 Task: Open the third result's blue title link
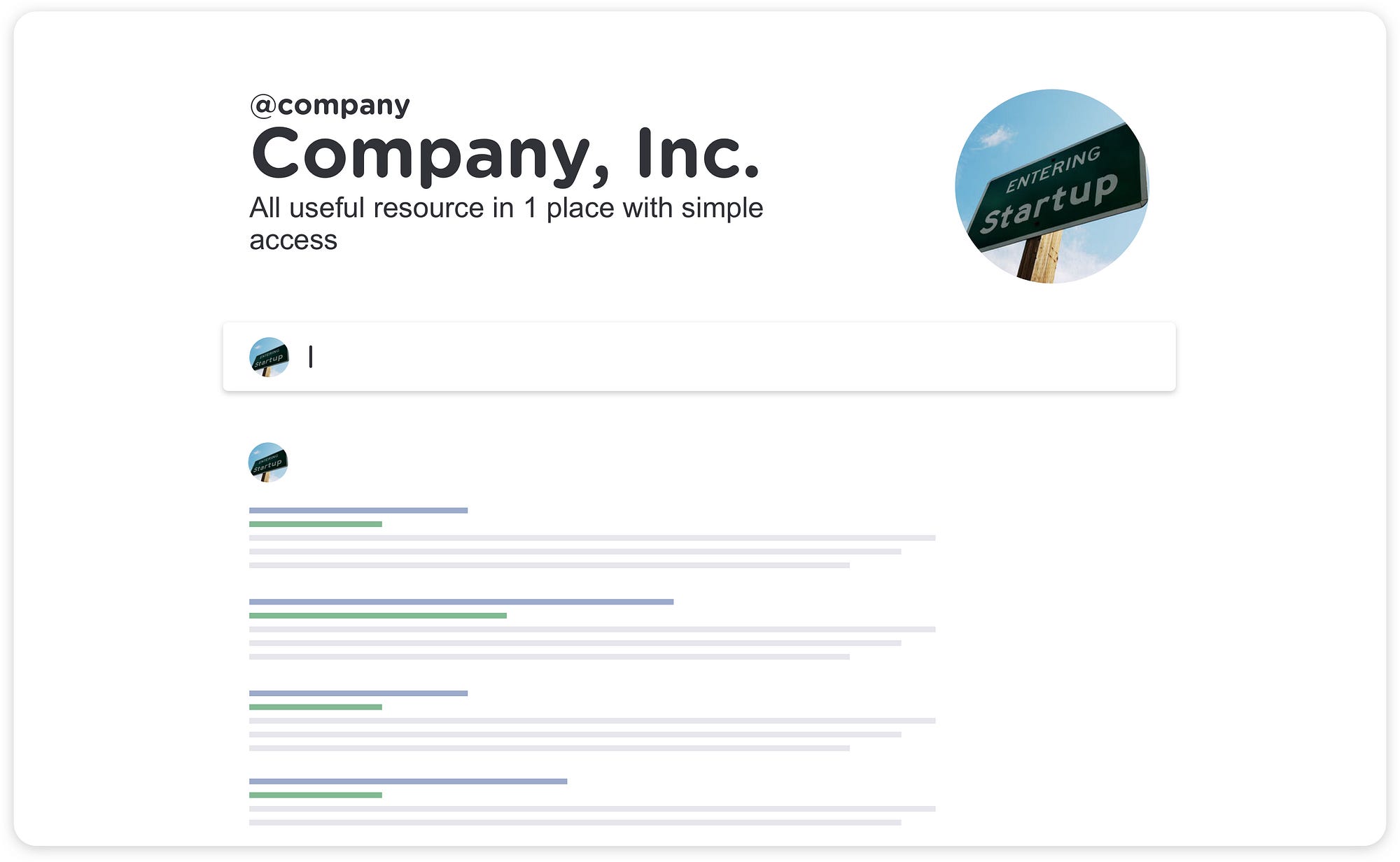(x=358, y=693)
